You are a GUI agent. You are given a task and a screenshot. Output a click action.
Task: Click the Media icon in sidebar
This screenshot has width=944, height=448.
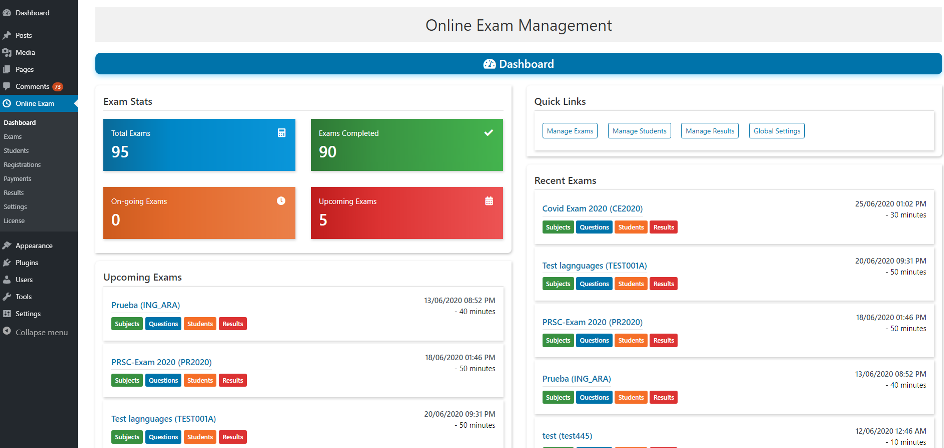tap(8, 52)
